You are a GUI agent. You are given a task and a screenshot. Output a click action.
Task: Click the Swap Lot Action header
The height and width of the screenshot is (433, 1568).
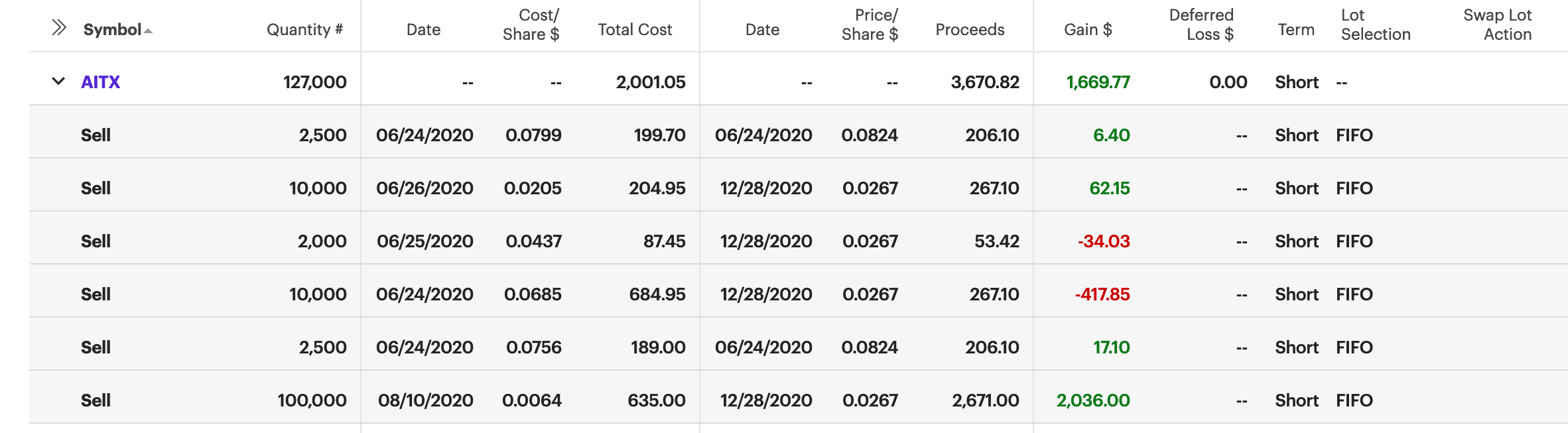(x=1497, y=25)
